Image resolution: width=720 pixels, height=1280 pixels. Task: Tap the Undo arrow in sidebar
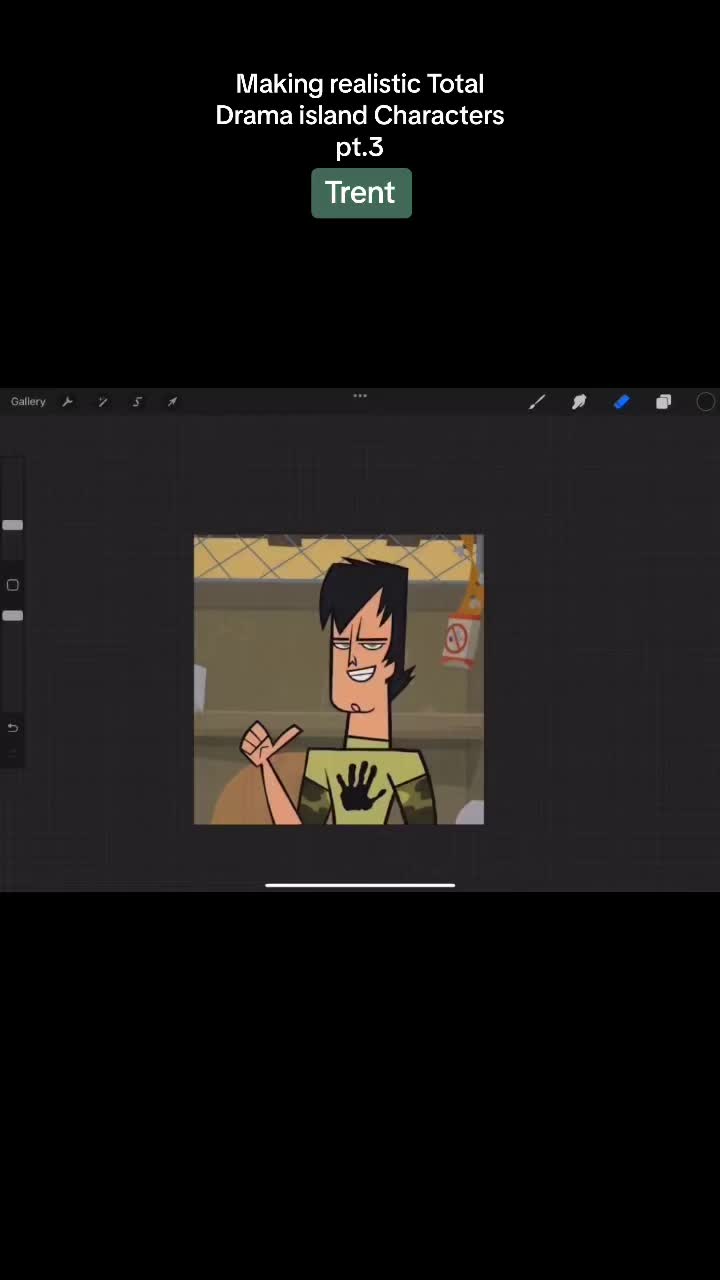click(x=13, y=727)
